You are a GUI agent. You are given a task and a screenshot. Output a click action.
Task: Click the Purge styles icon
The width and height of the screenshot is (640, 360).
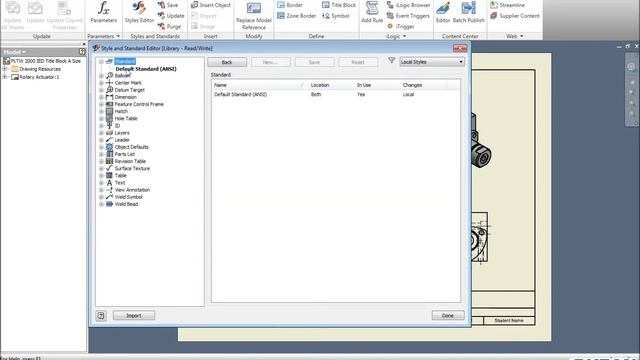point(169,26)
